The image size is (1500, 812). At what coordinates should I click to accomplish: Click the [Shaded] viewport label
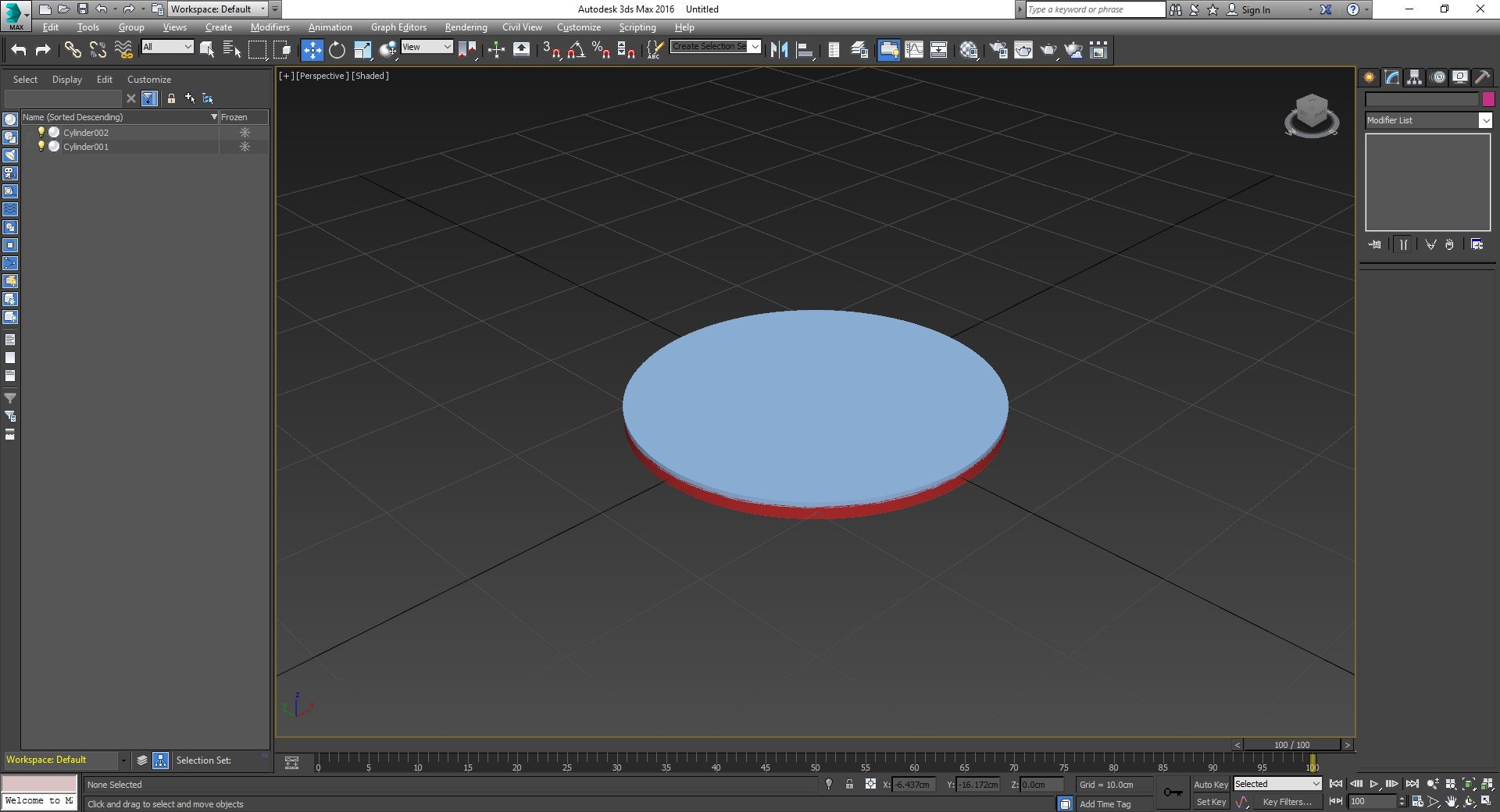click(x=370, y=76)
